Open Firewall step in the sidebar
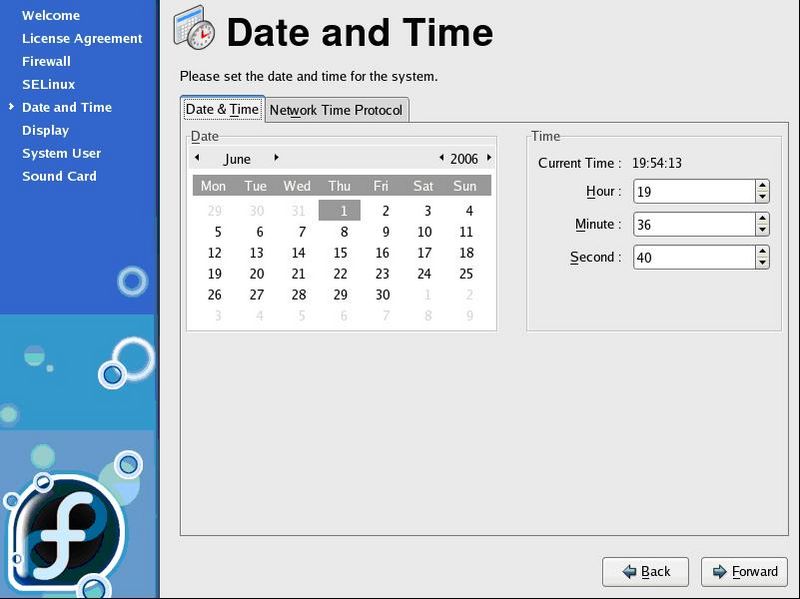800x599 pixels. (x=46, y=61)
